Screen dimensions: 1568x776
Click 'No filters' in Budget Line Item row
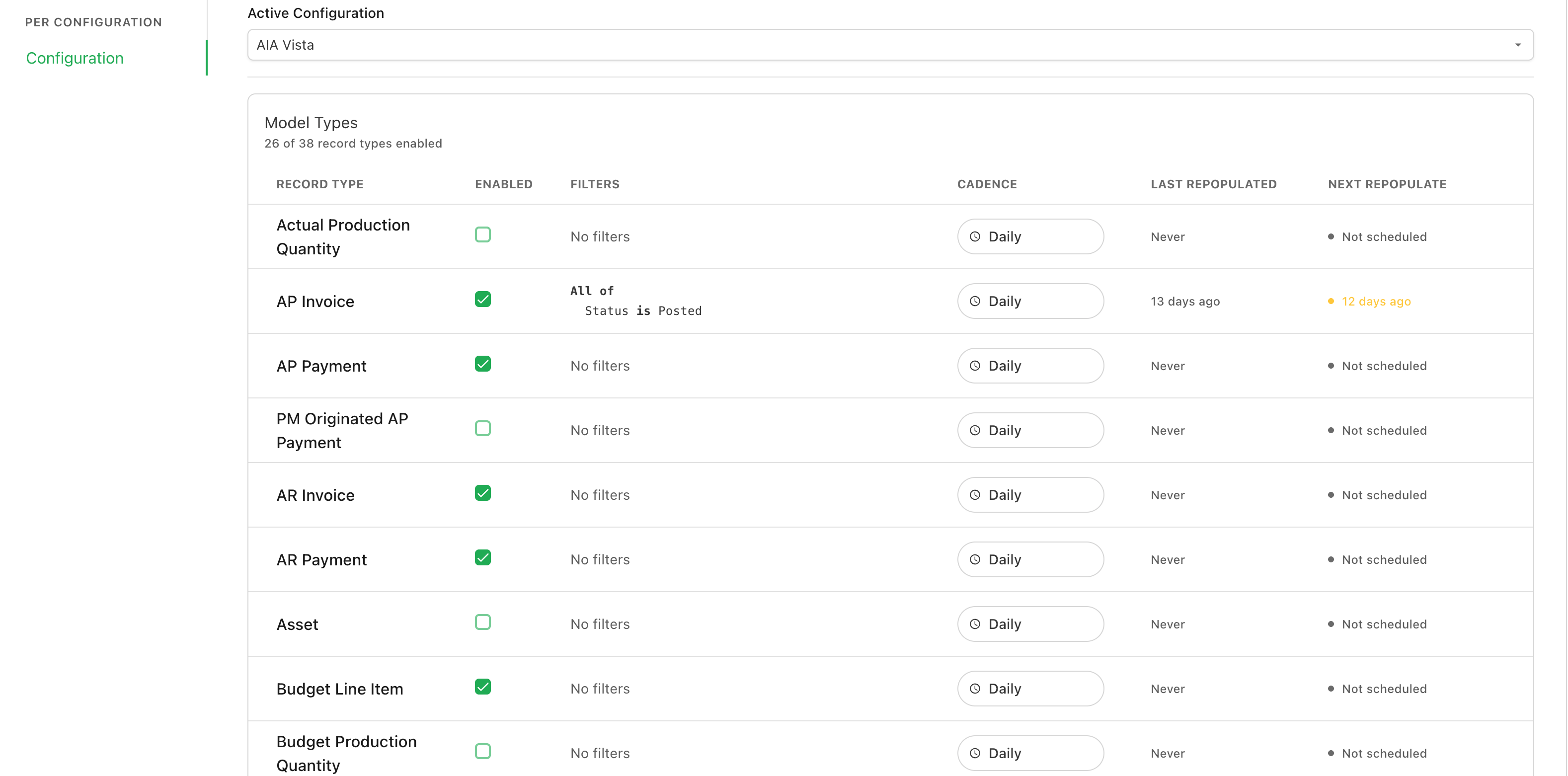(600, 689)
